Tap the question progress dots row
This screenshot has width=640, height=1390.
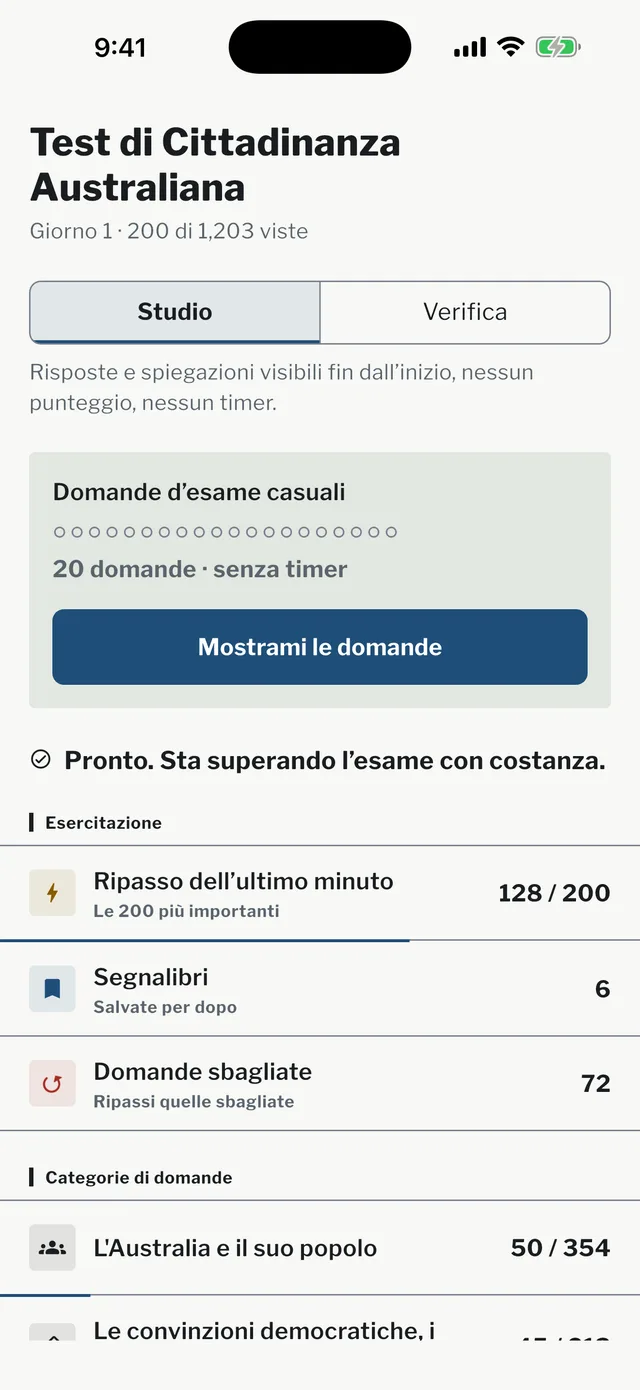[225, 532]
